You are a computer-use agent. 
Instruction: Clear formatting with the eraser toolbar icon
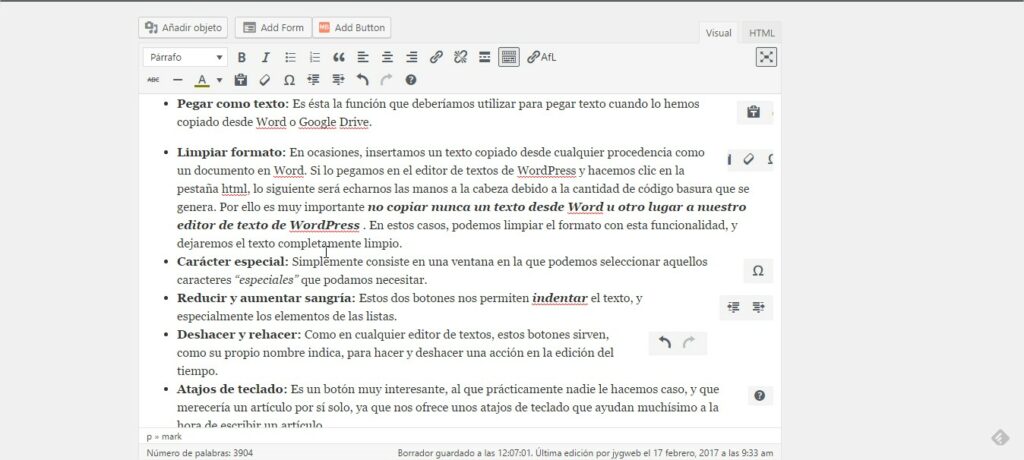(x=264, y=80)
